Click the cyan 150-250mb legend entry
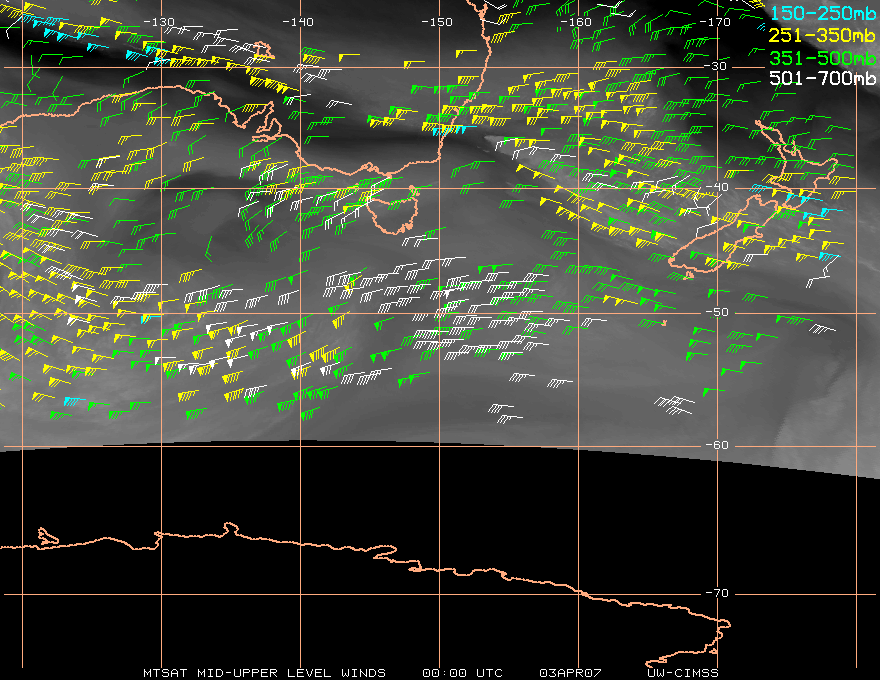Screen dimensions: 880x680 coord(822,13)
